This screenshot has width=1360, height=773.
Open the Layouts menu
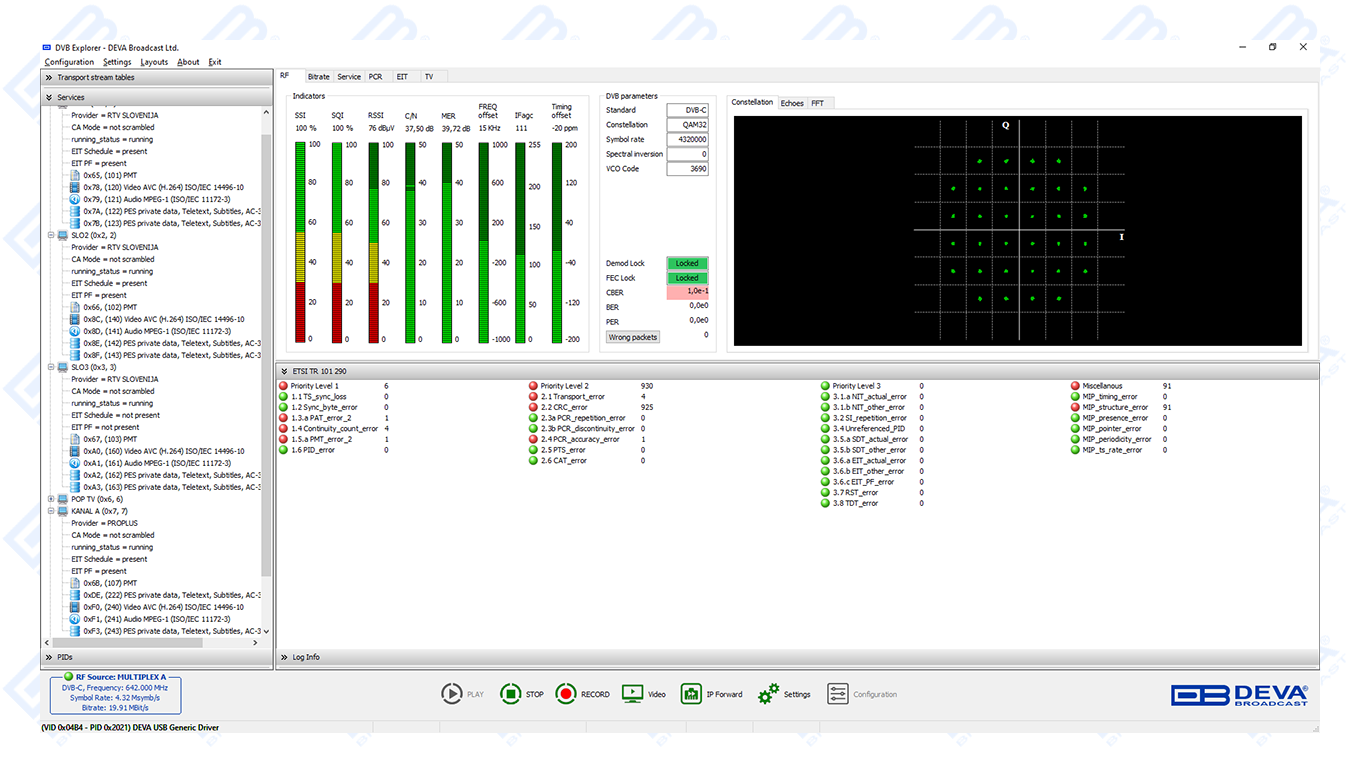click(154, 62)
